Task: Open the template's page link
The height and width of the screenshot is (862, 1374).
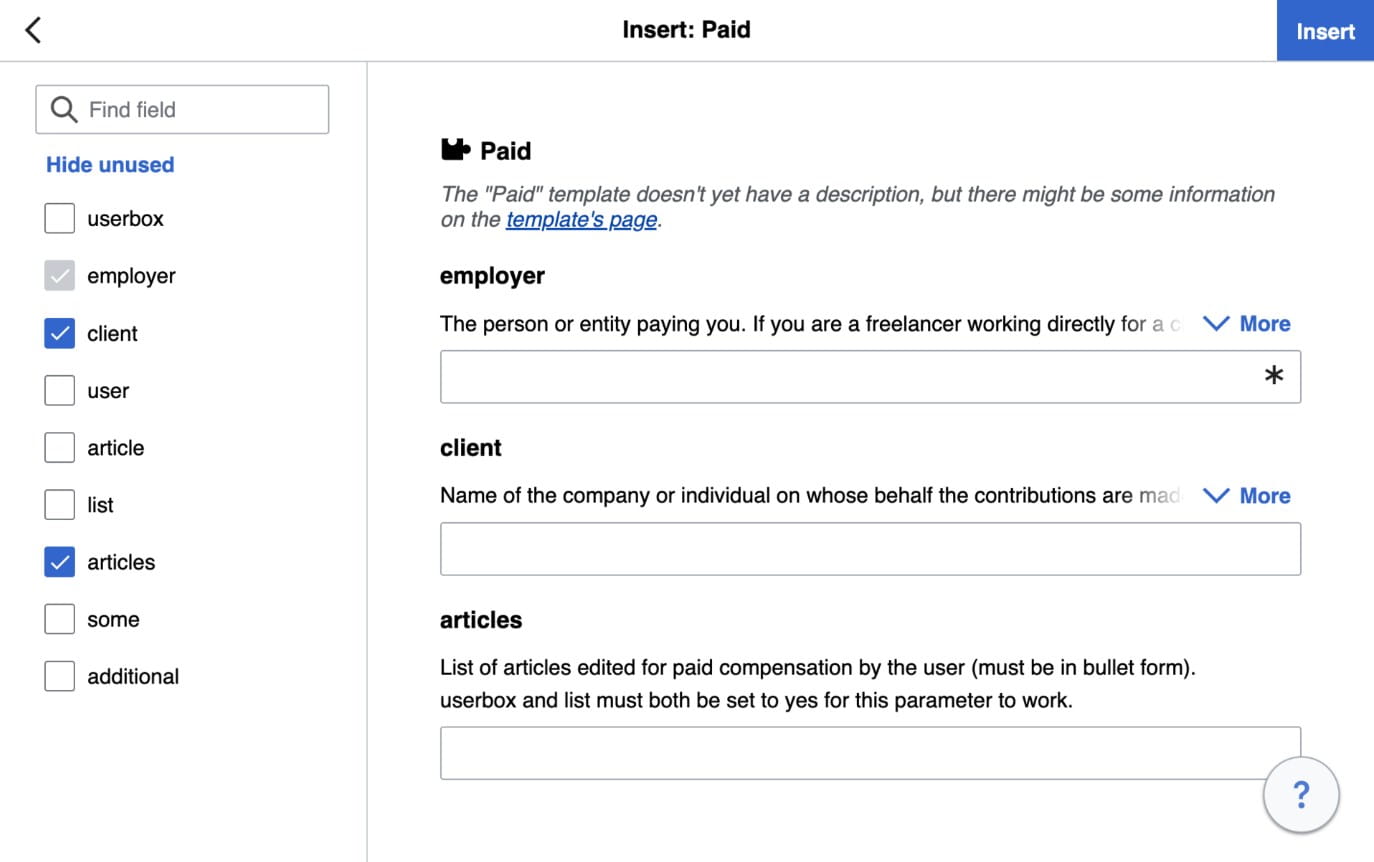Action: click(581, 220)
